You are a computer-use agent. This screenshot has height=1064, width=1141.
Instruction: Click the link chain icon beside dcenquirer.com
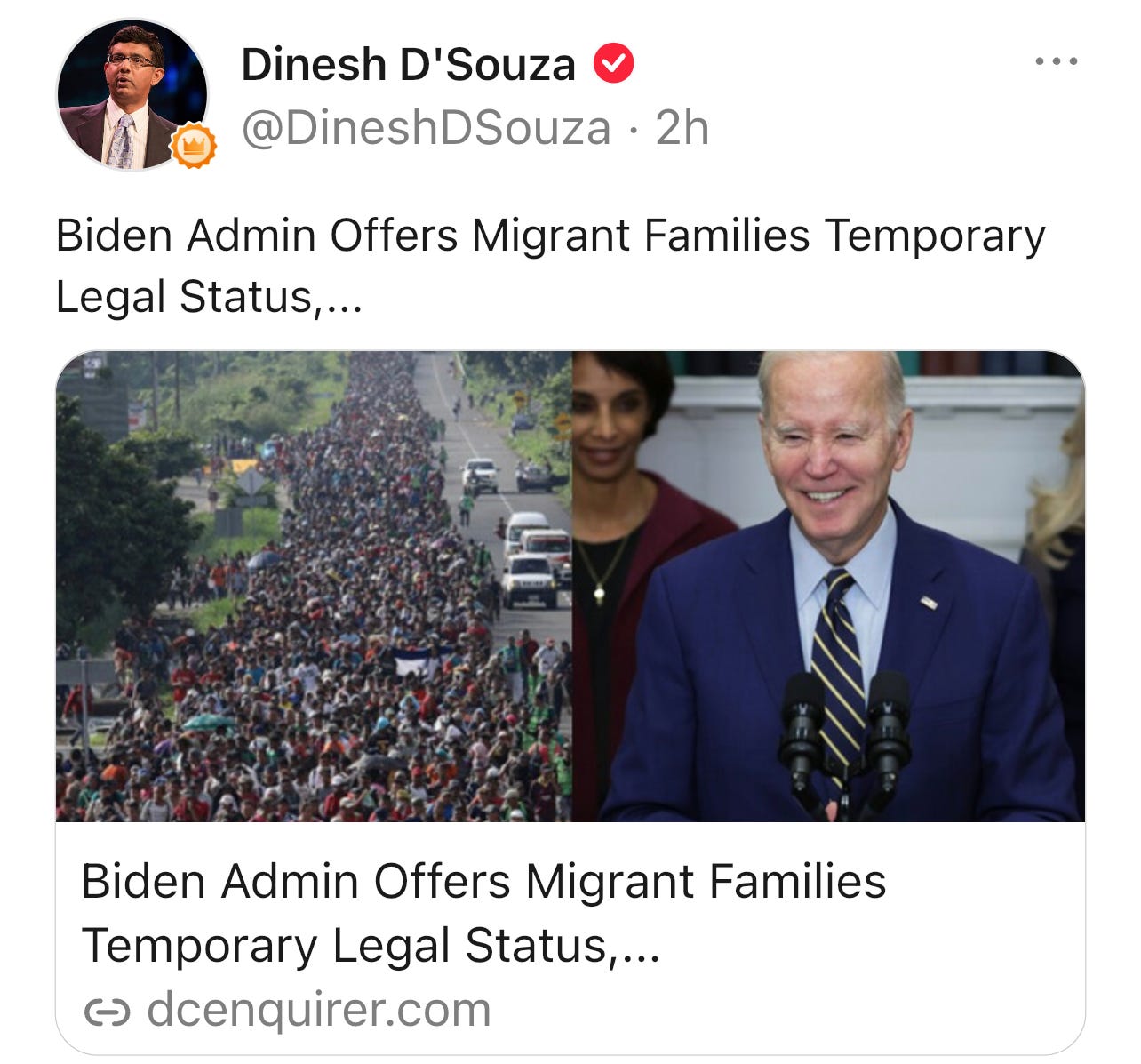(x=107, y=1012)
